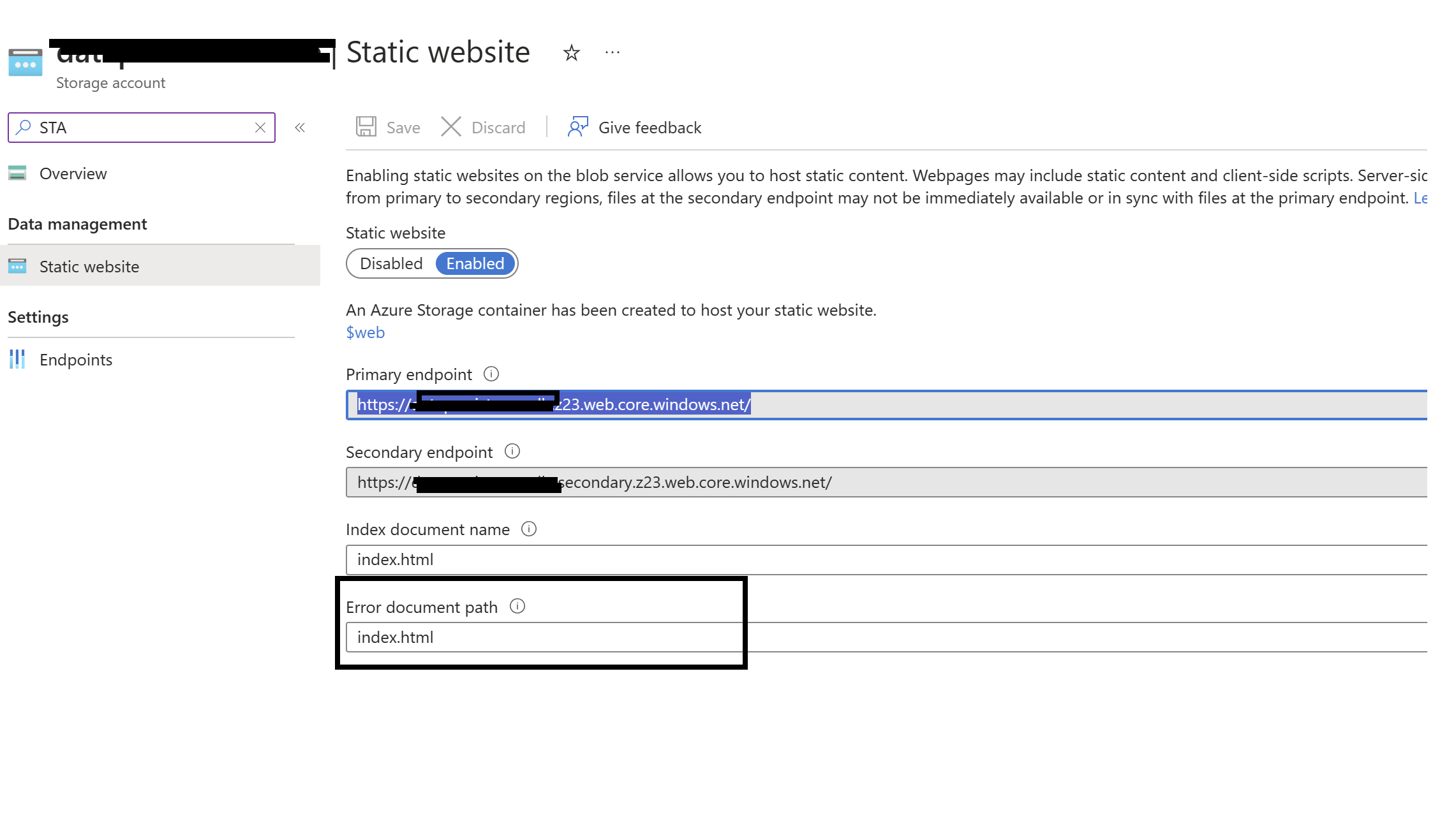
Task: Click the Save button label
Action: [403, 128]
